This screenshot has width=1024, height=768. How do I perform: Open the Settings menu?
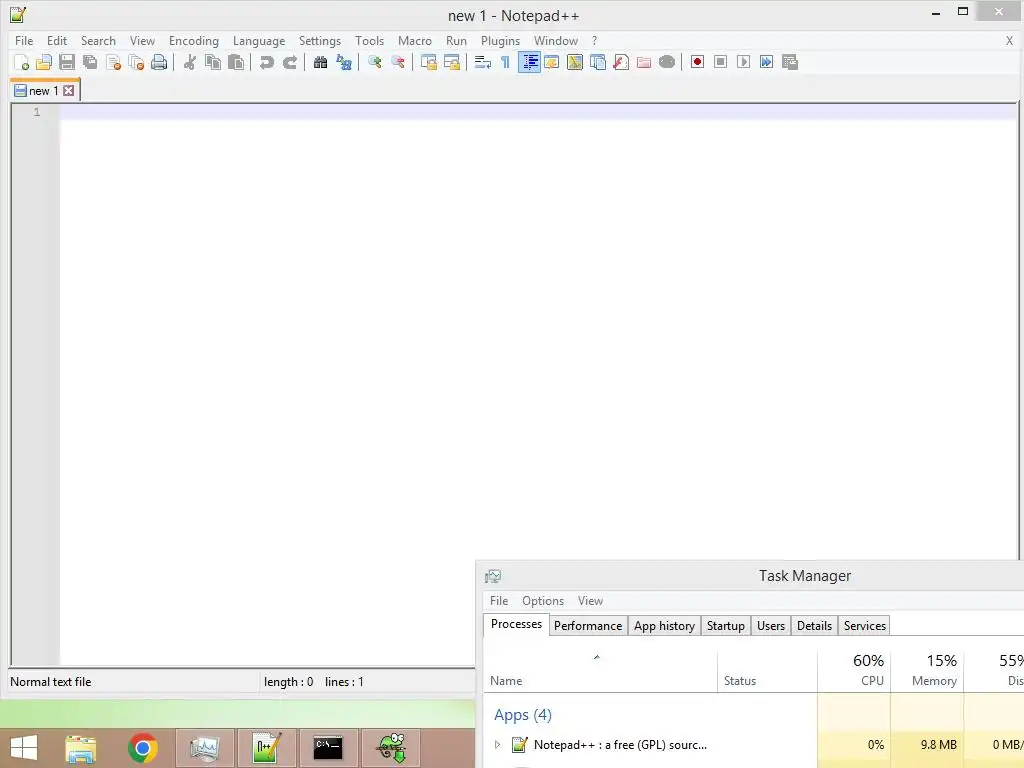(319, 40)
